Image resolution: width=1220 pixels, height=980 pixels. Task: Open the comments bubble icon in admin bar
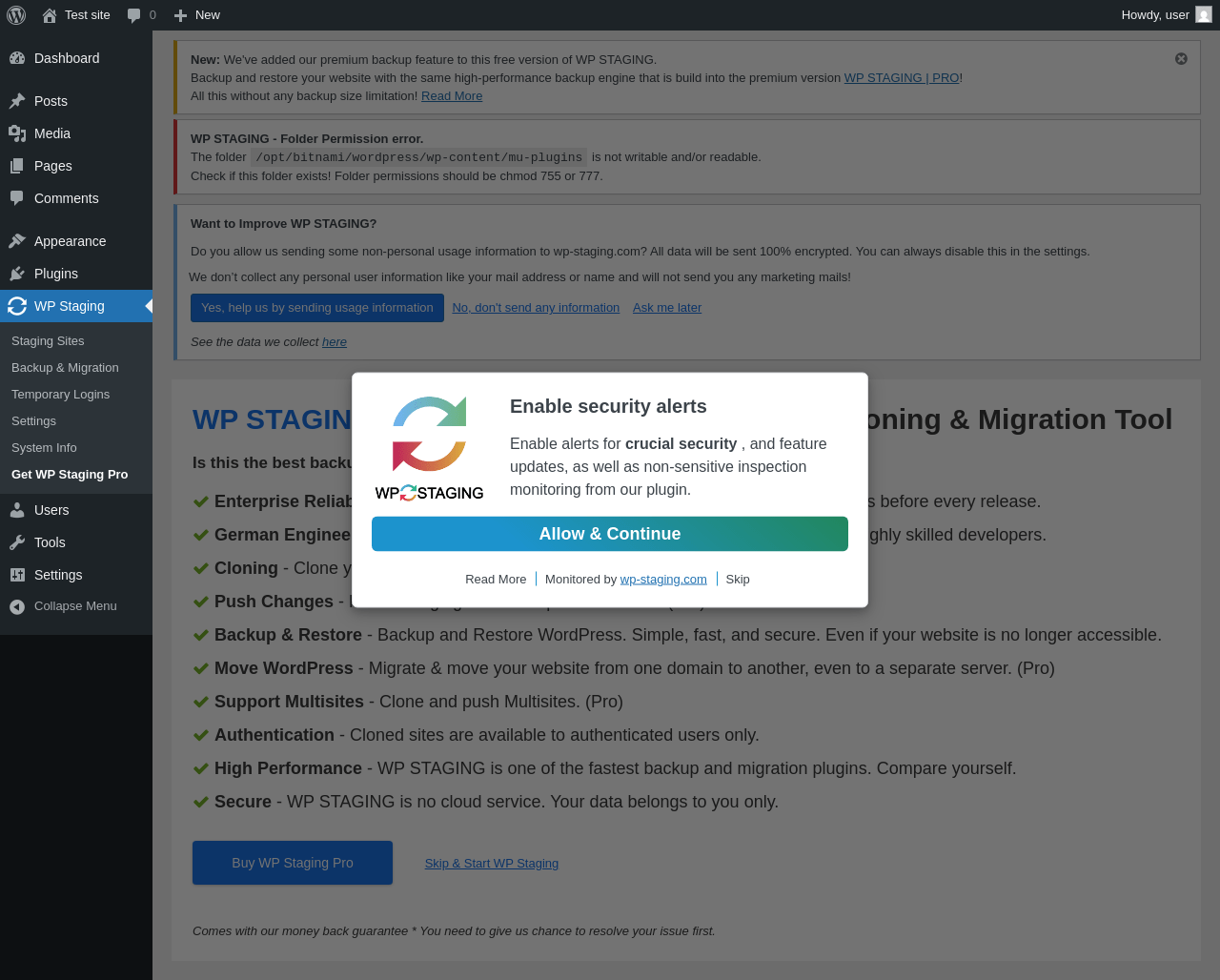[x=133, y=15]
